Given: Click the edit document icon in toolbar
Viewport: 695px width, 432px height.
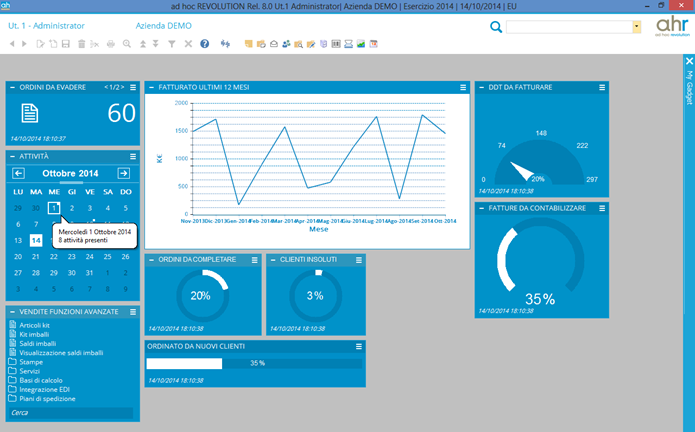Looking at the screenshot, I should [40, 44].
